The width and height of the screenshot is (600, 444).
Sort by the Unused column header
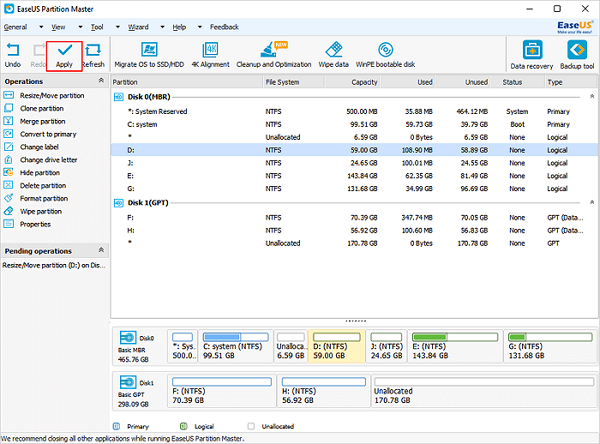click(463, 82)
